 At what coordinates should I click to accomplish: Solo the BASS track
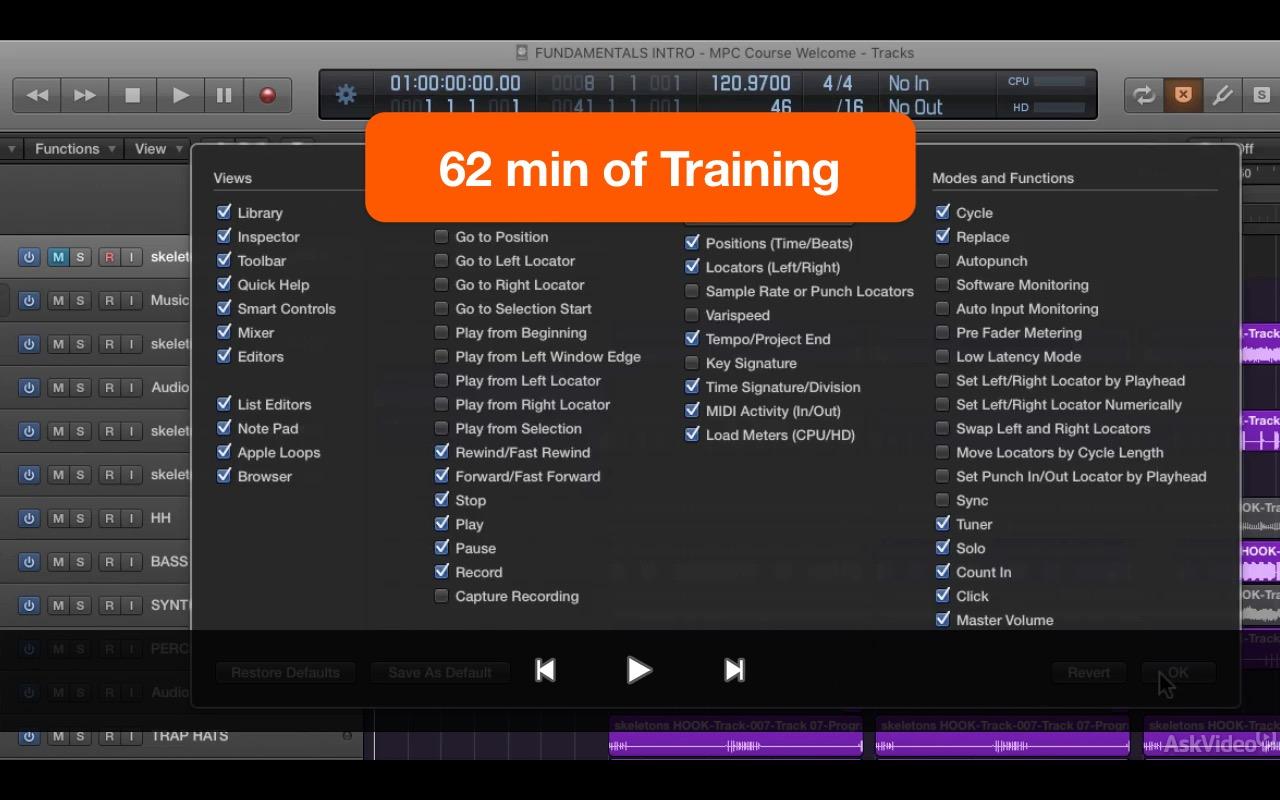pyautogui.click(x=80, y=562)
